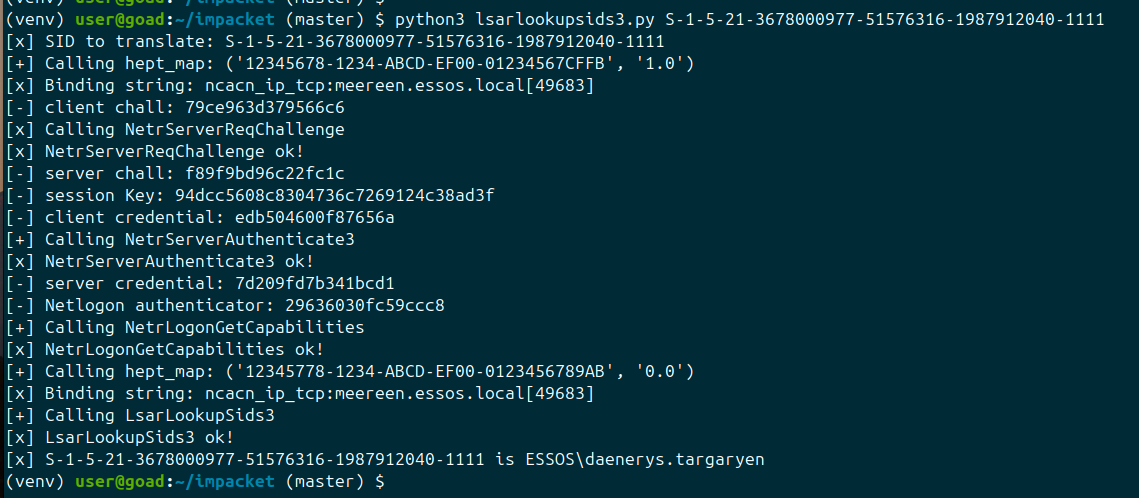Click the 'SID to translate' output line
Viewport: 1139px width, 498px height.
(335, 41)
